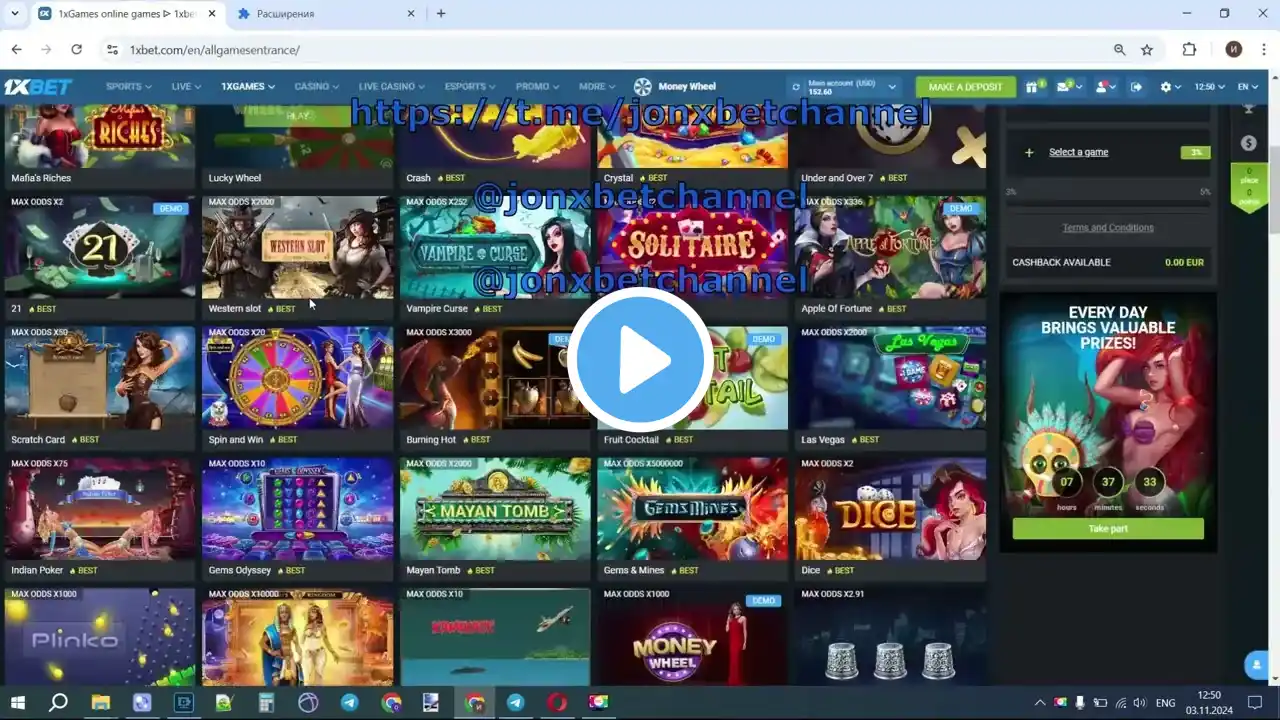Open the user profile icon

click(x=1104, y=87)
